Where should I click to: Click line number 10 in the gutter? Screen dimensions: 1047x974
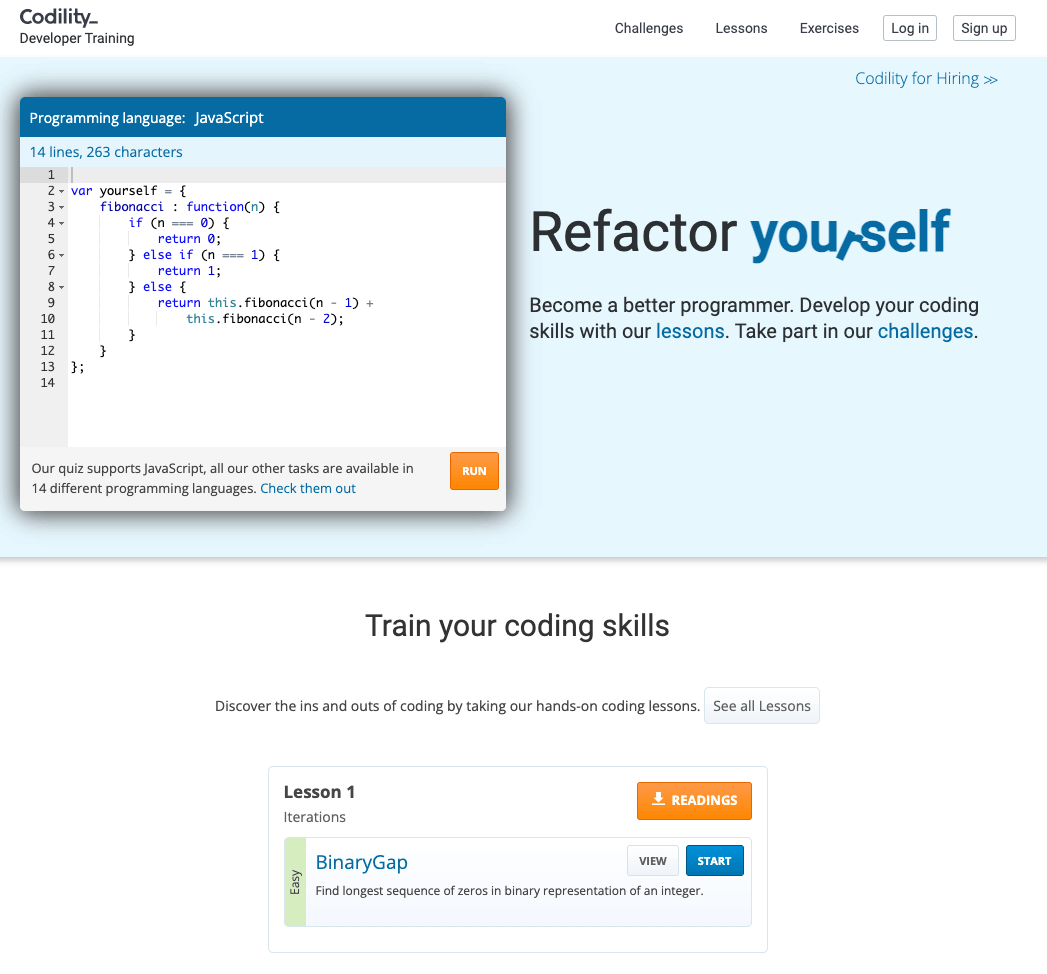tap(47, 319)
